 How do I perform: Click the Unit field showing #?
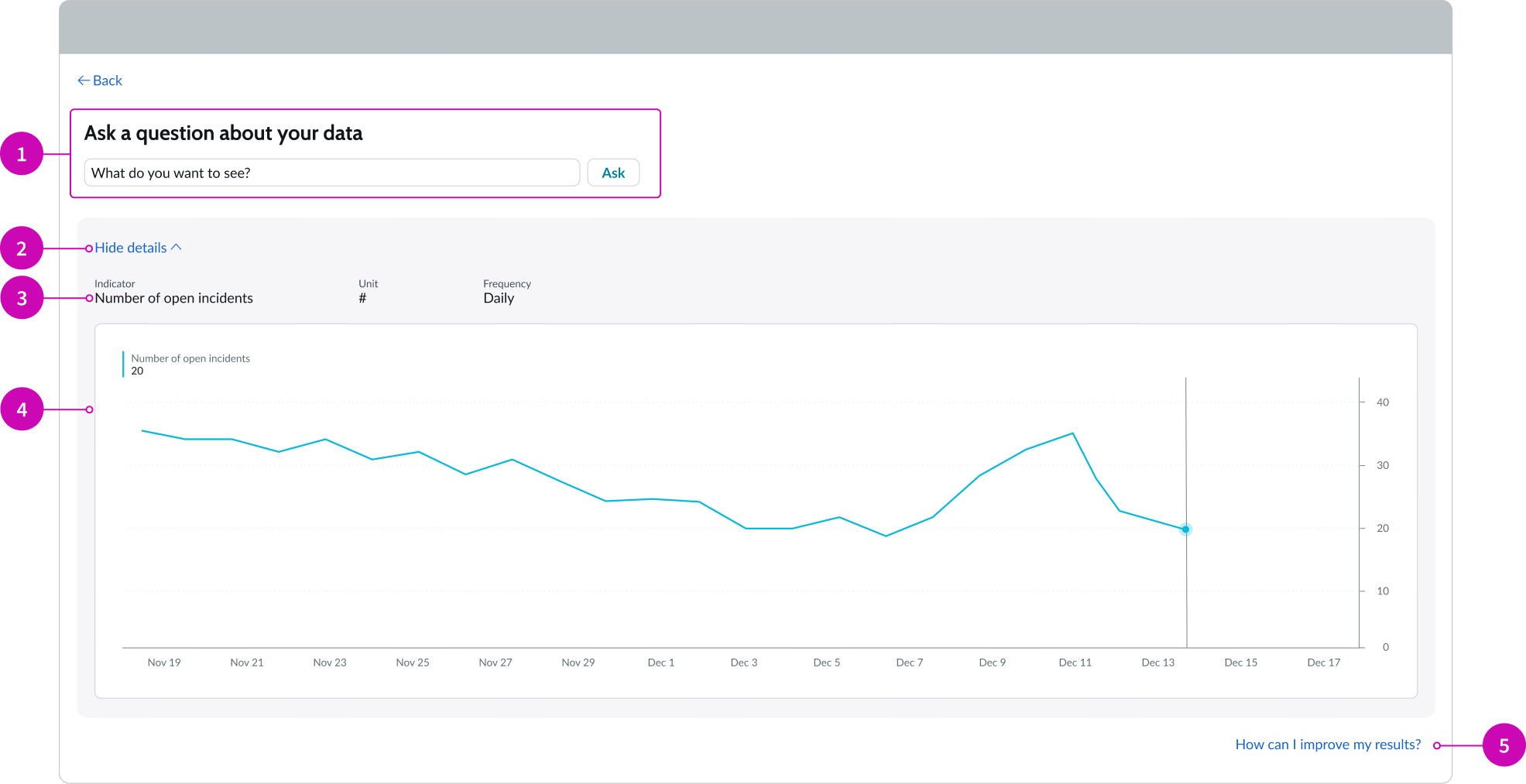(x=362, y=297)
